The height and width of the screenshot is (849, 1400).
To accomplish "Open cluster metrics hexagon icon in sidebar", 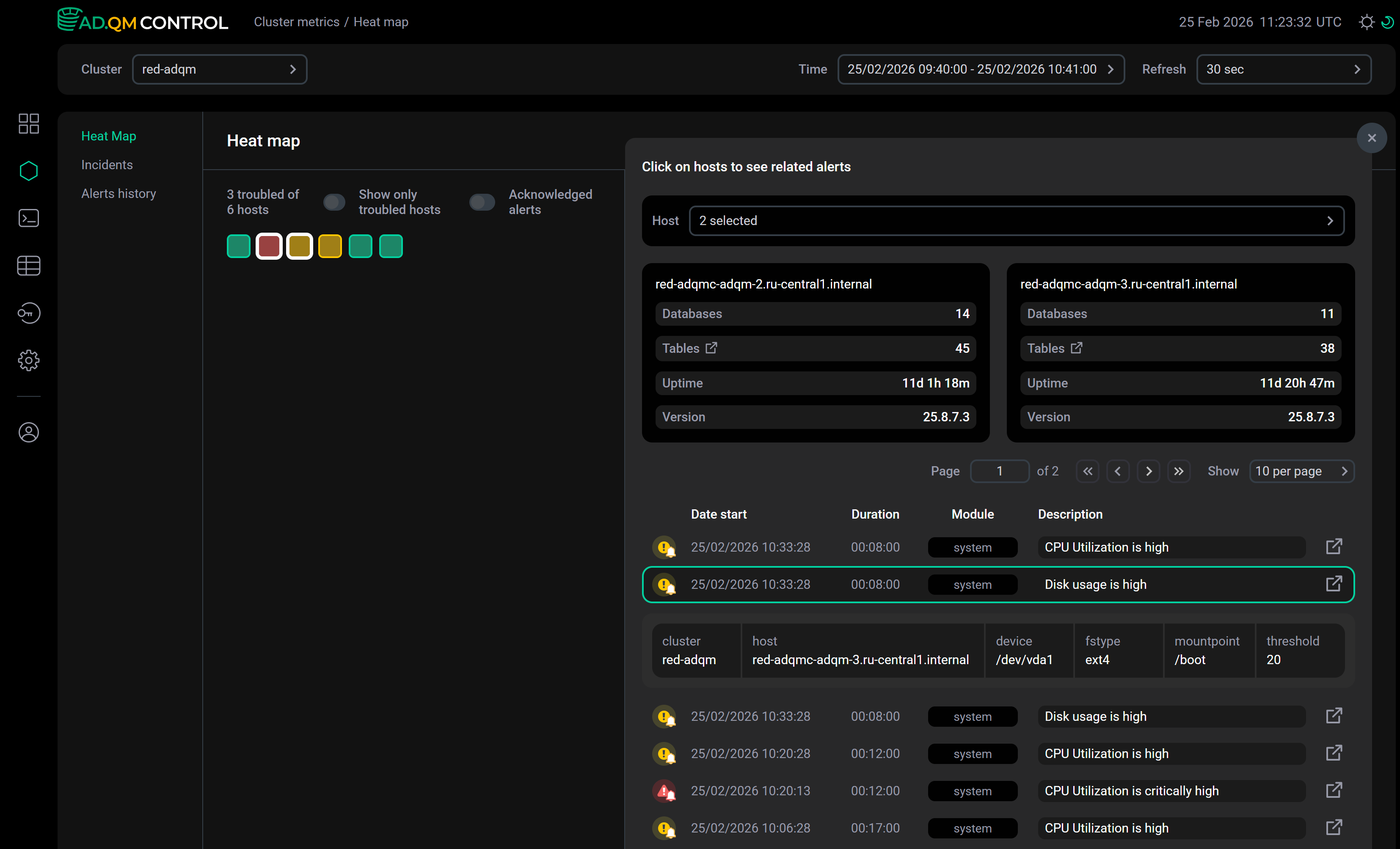I will point(28,171).
